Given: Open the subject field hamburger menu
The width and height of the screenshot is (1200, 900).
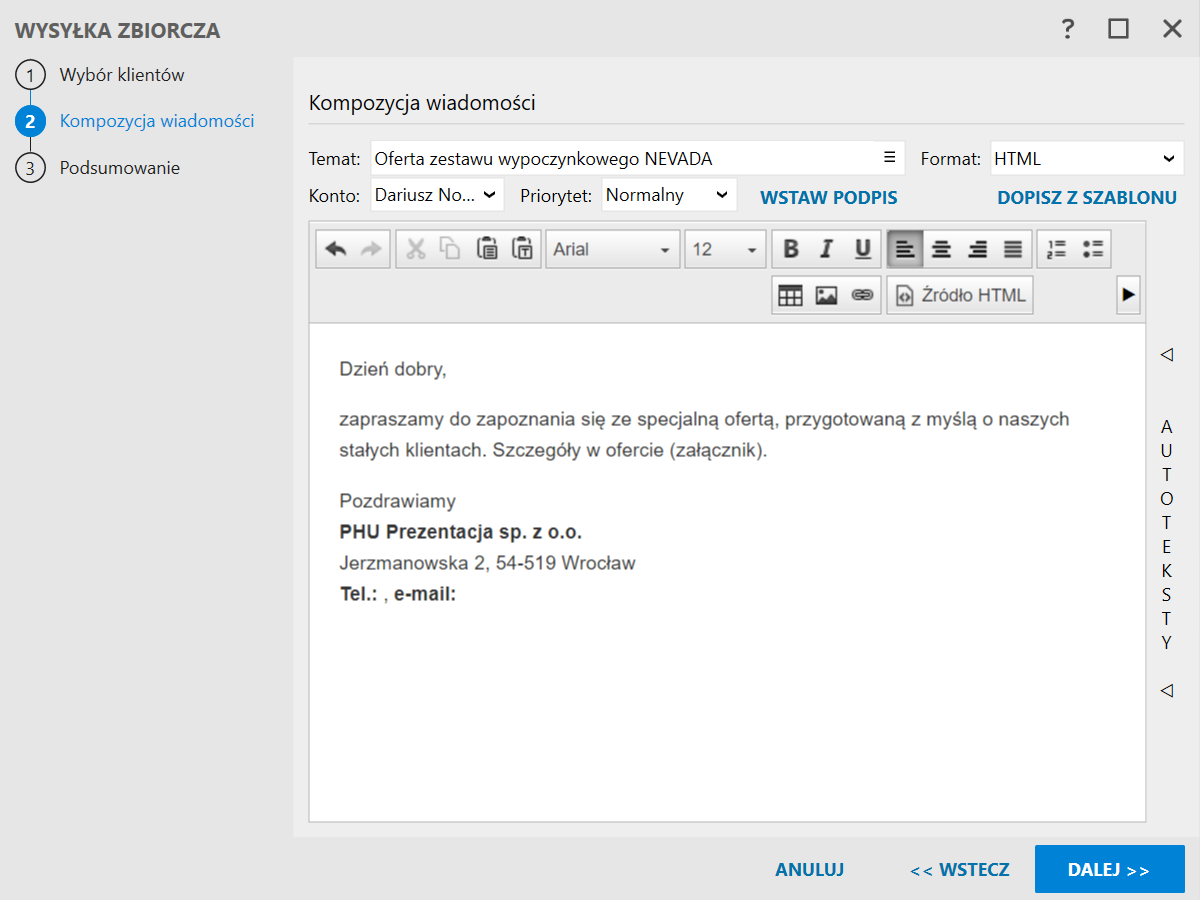Looking at the screenshot, I should coord(889,157).
